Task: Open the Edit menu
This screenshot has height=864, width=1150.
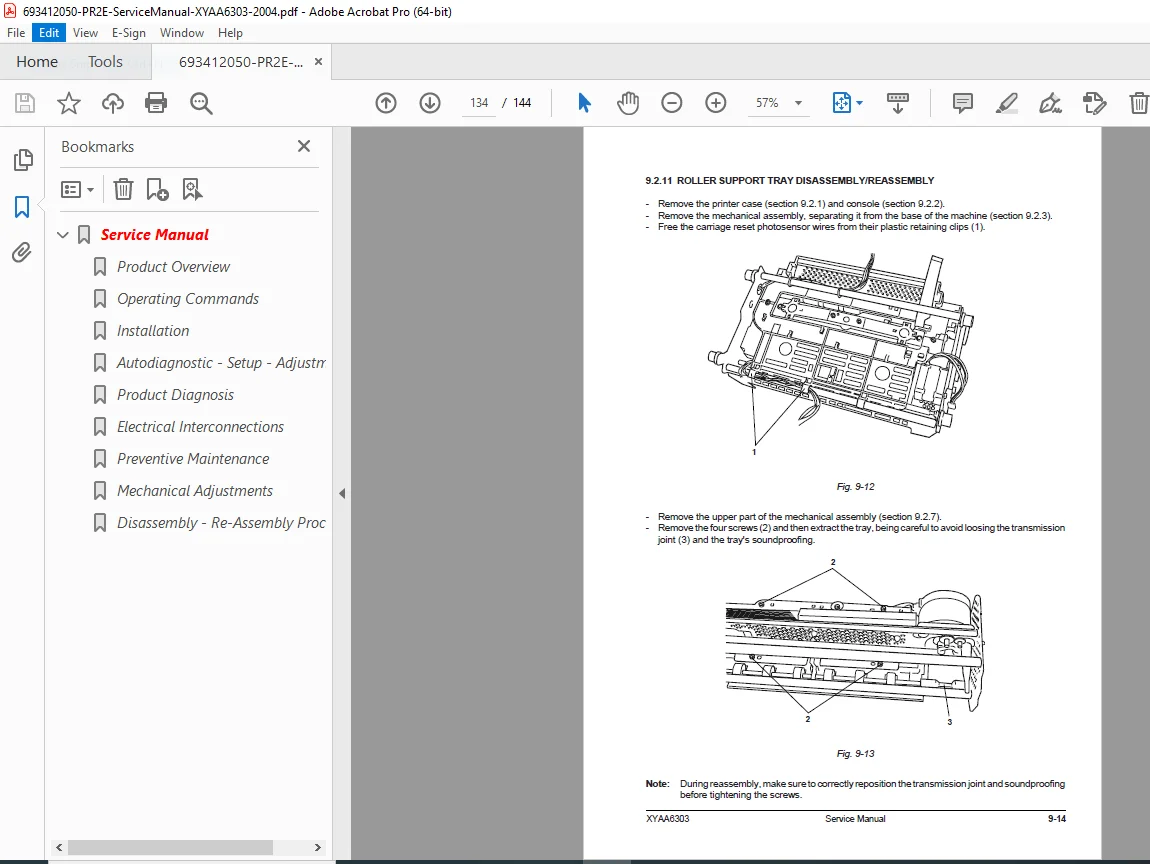Action: pyautogui.click(x=49, y=33)
